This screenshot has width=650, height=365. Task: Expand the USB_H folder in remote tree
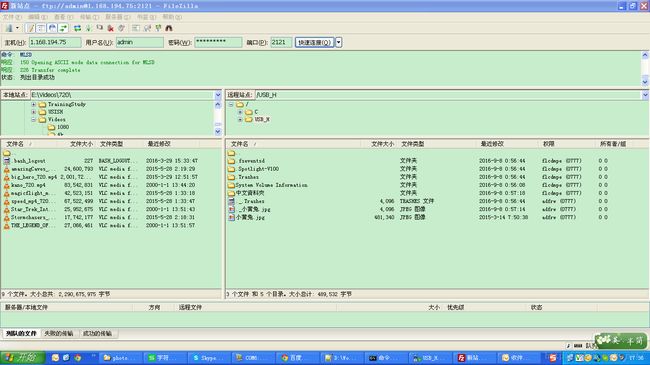pyautogui.click(x=240, y=119)
